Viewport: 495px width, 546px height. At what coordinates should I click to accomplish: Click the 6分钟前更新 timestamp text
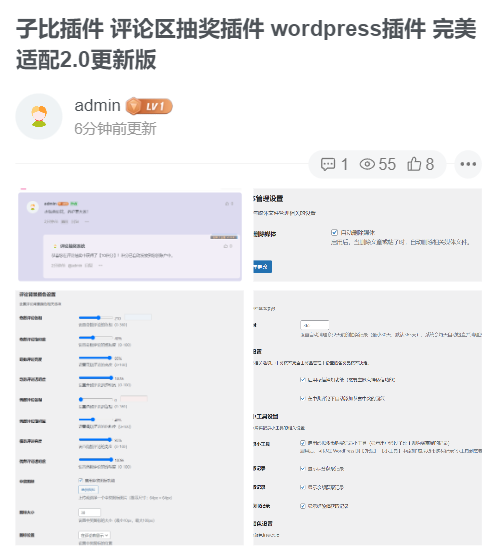[x=115, y=129]
